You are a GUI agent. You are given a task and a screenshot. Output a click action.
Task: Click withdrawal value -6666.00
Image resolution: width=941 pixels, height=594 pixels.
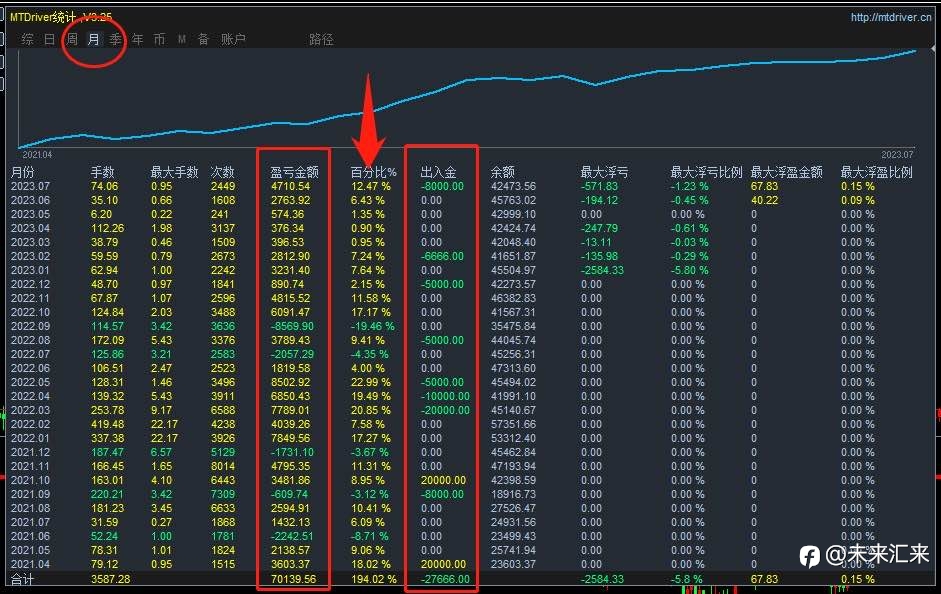coord(442,256)
